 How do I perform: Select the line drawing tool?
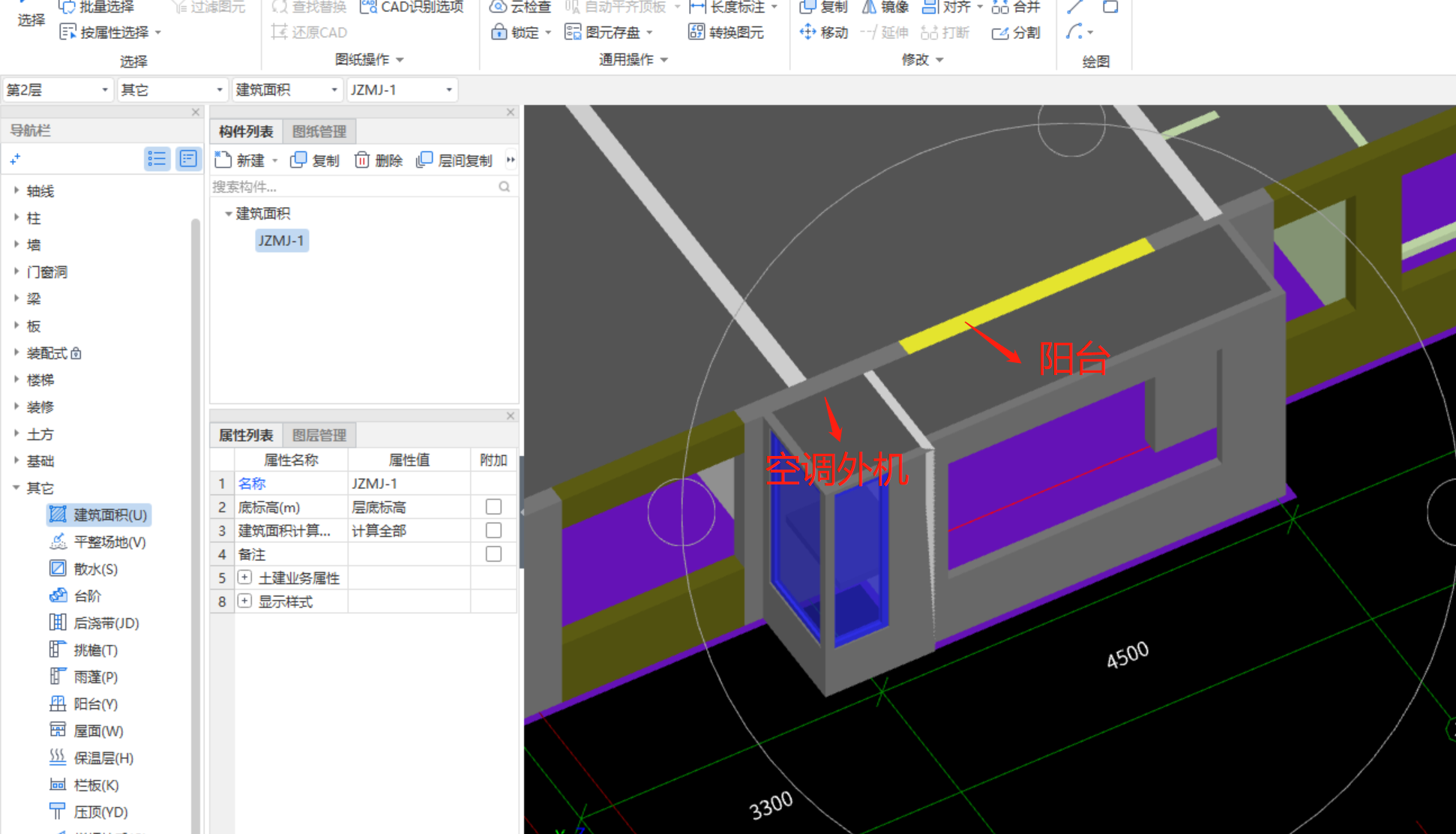1075,7
